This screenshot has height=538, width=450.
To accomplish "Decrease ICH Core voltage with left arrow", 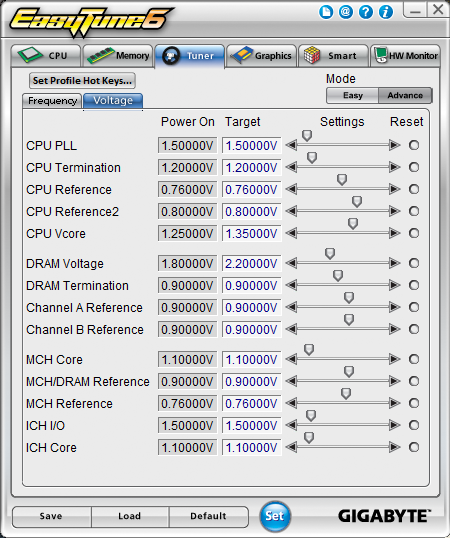I will click(292, 447).
